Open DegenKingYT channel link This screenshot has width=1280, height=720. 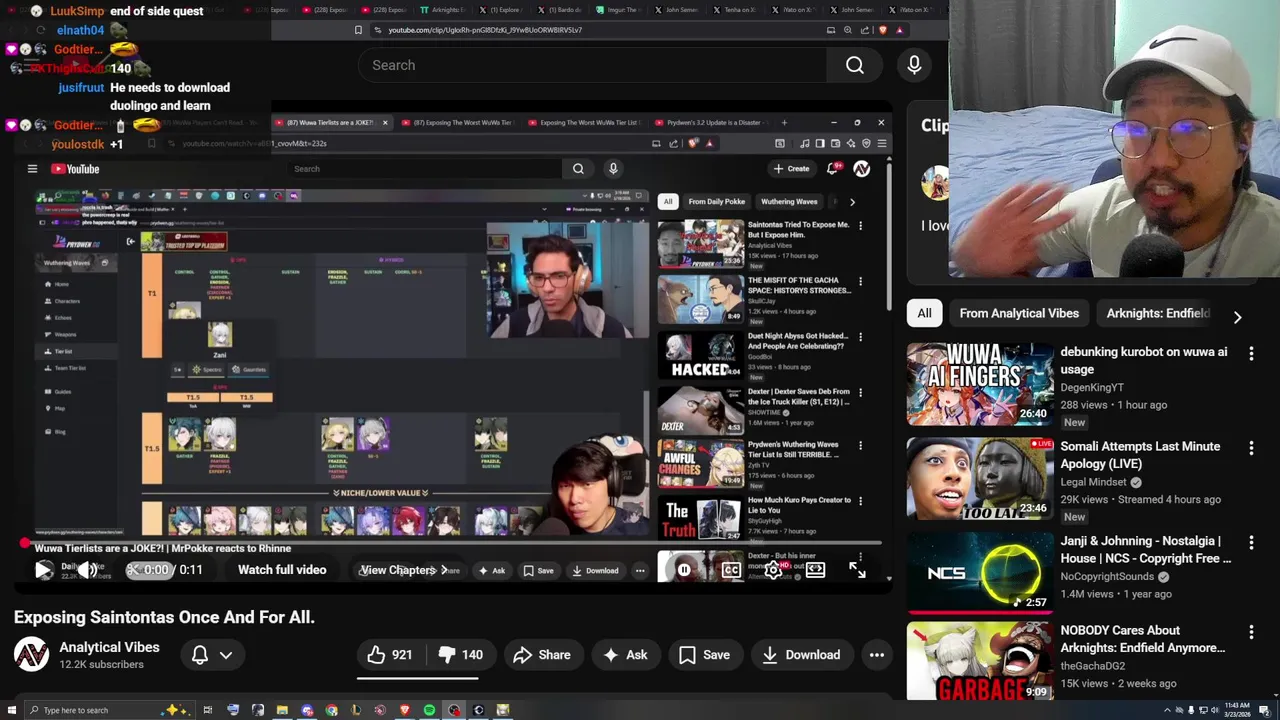pos(1092,387)
